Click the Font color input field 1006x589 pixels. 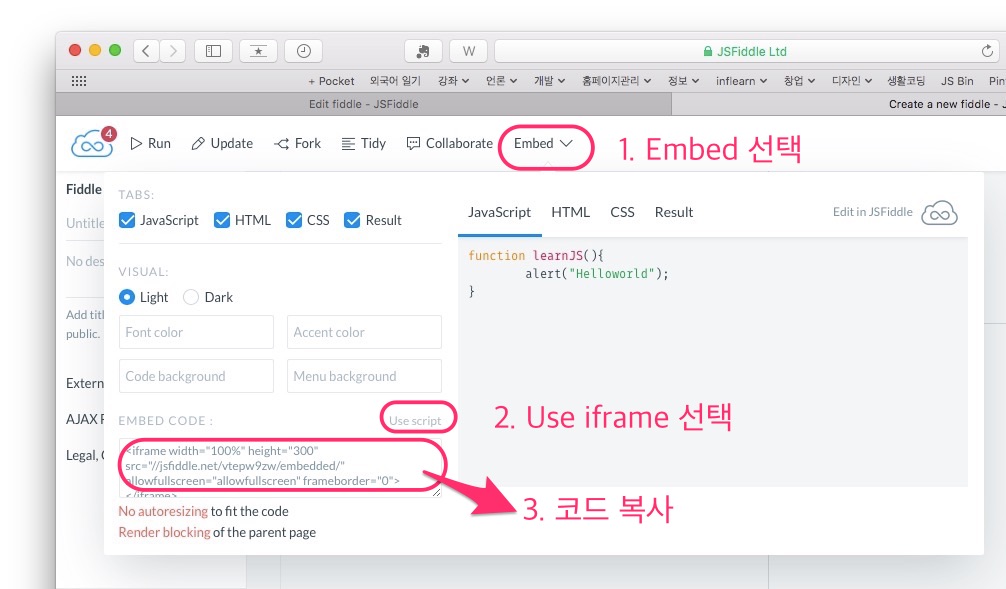[x=196, y=332]
